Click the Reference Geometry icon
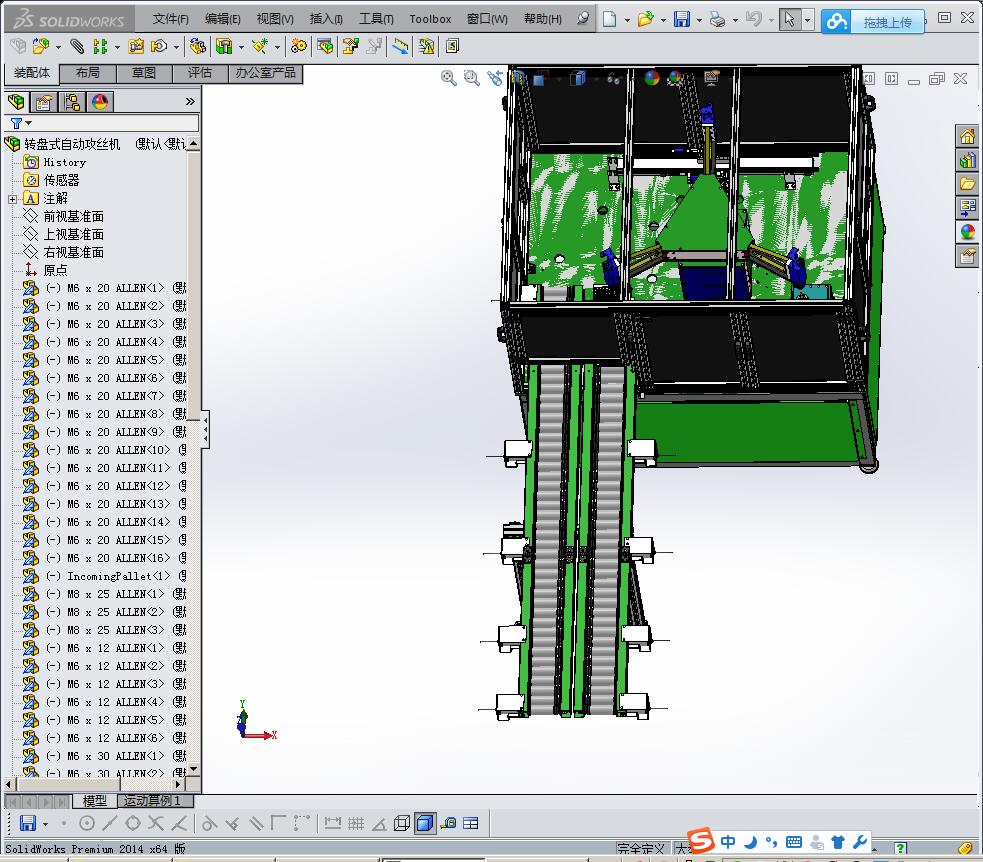 (260, 46)
